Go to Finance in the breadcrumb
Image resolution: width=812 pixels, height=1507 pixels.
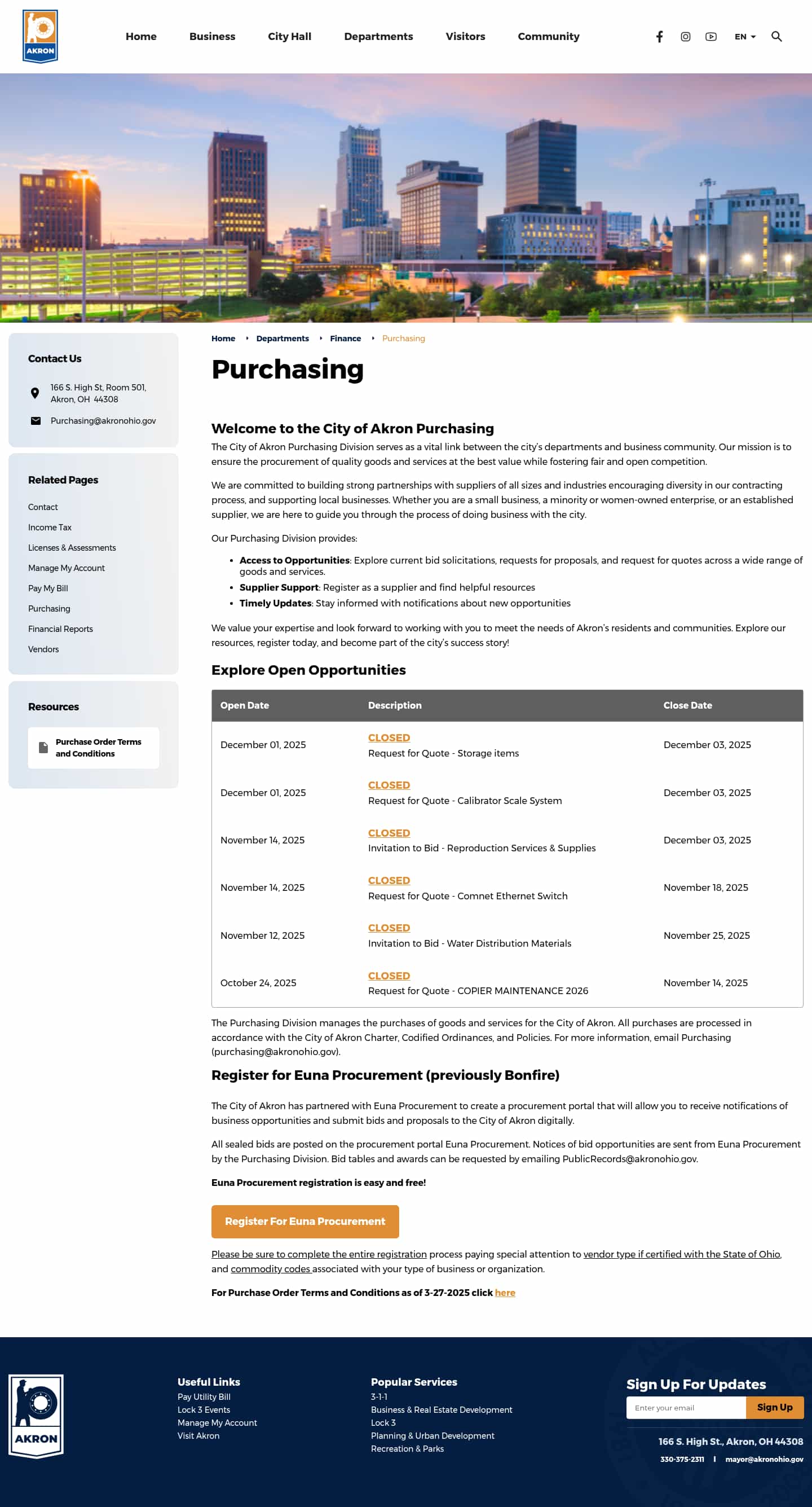(345, 339)
